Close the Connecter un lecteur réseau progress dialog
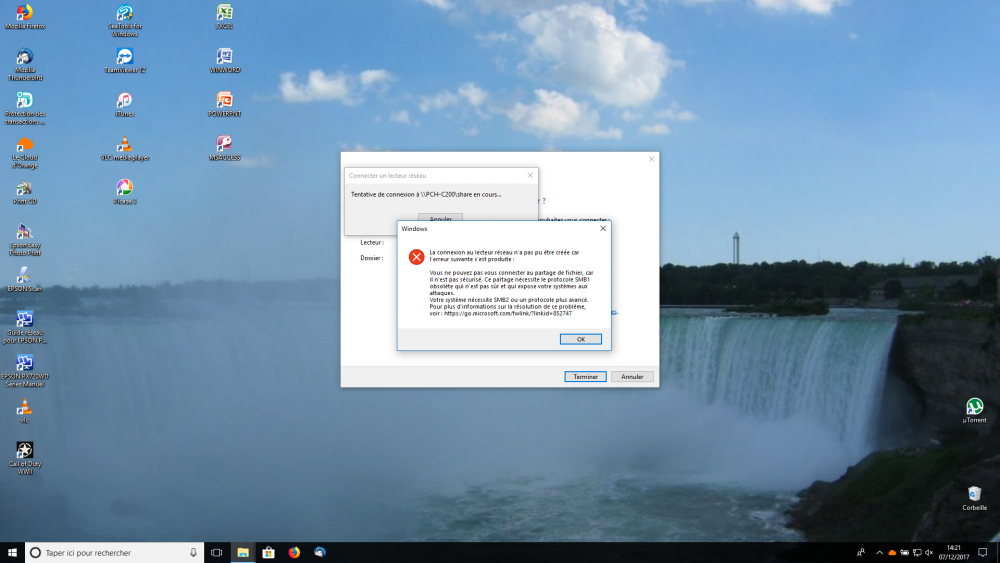 pyautogui.click(x=530, y=175)
